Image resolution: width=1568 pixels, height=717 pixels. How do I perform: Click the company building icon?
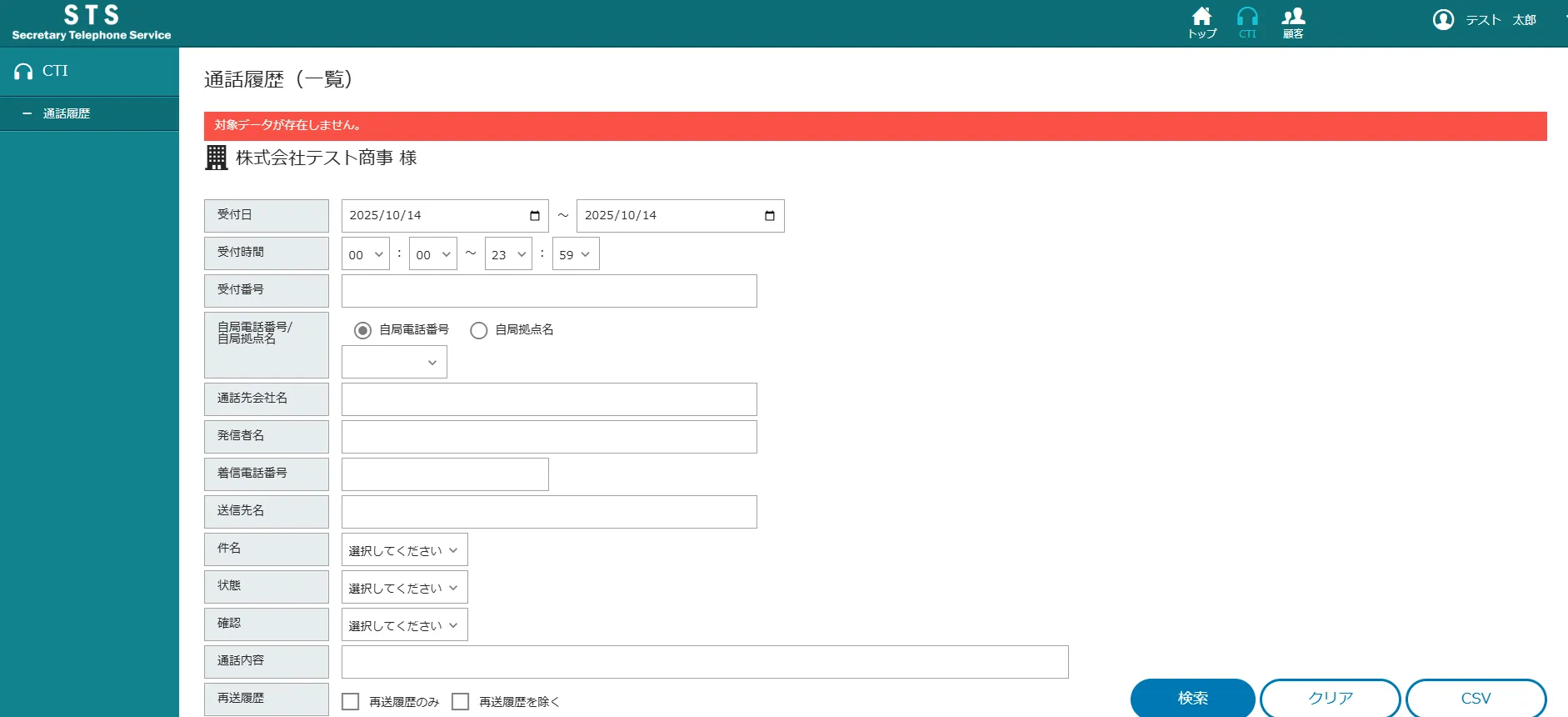coord(217,158)
